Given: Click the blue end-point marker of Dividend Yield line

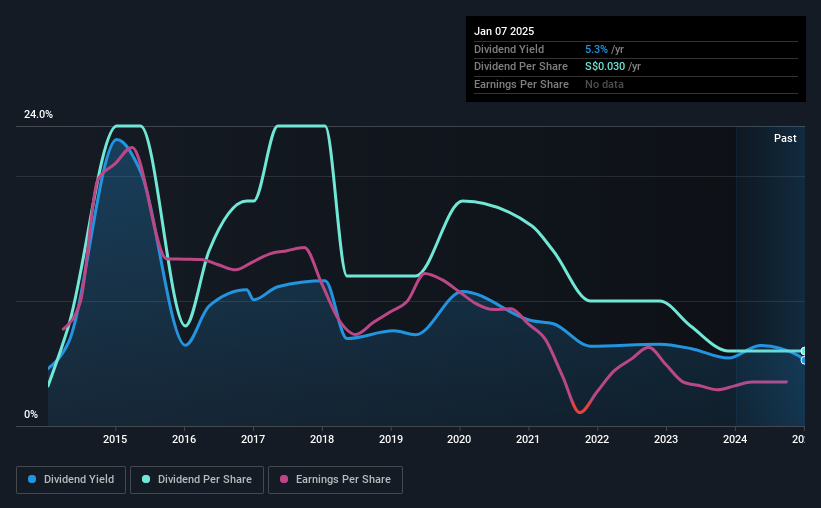Looking at the screenshot, I should (x=803, y=360).
